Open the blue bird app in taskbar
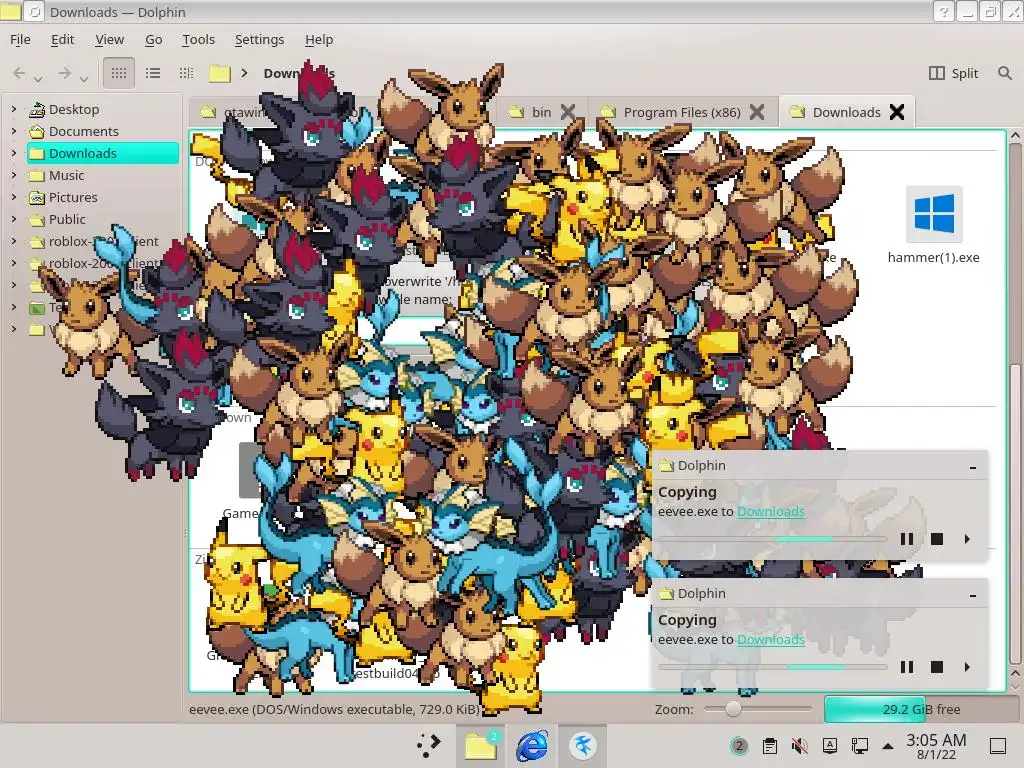The image size is (1024, 768). coord(583,746)
